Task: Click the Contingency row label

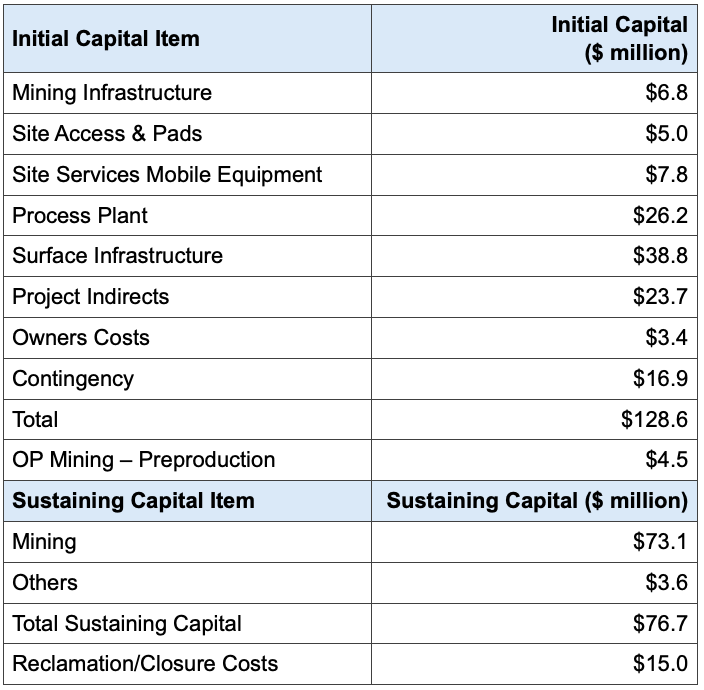Action: (x=73, y=379)
